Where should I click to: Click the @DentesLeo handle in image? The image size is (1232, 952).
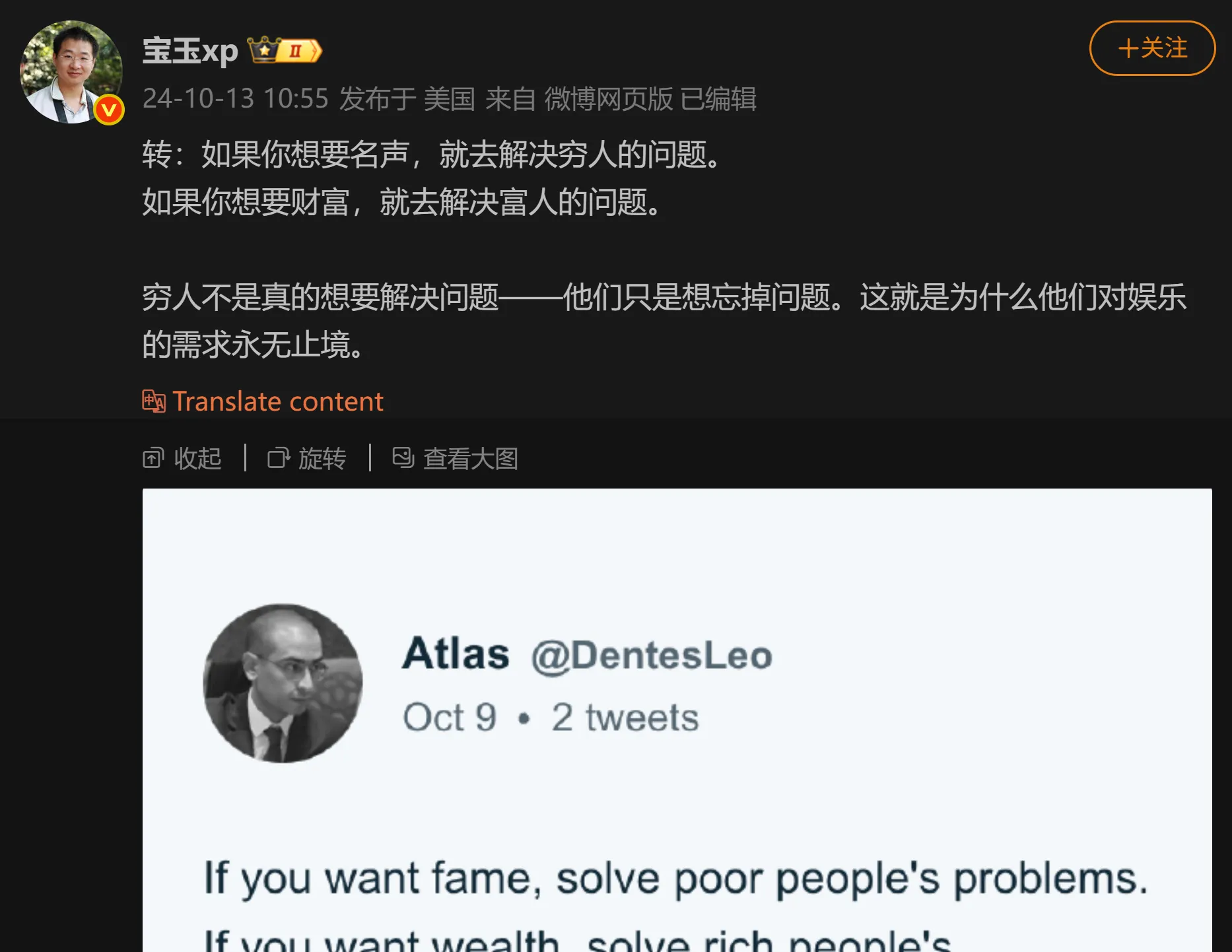pos(652,656)
